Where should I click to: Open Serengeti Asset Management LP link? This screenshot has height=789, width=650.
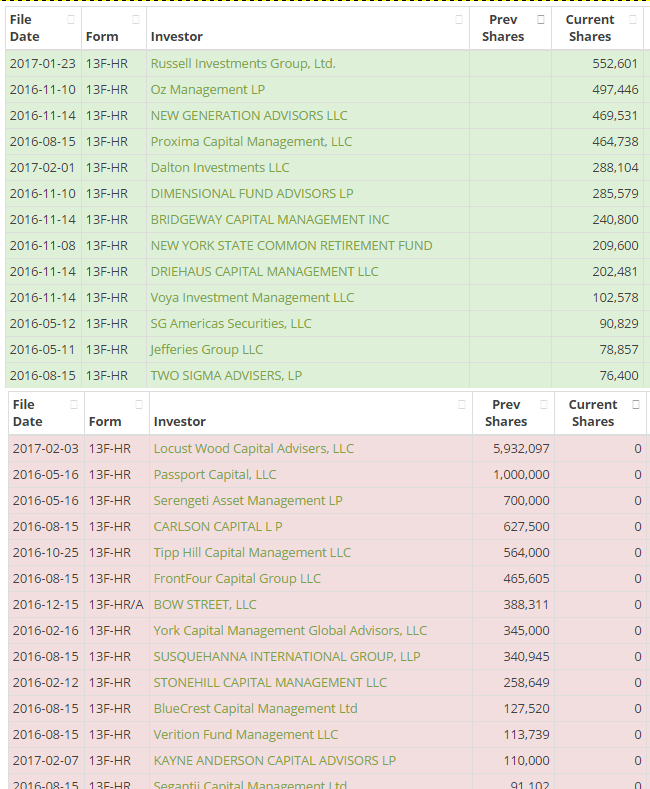[248, 501]
